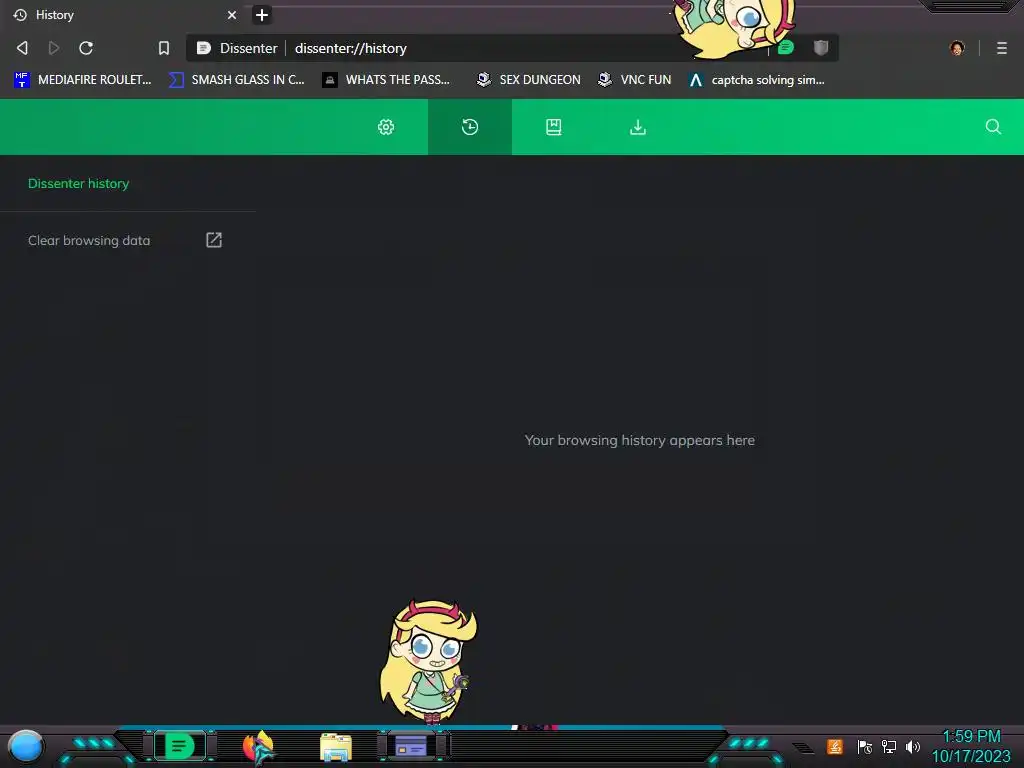Click Clear browsing data
Image resolution: width=1024 pixels, height=768 pixels.
click(89, 240)
